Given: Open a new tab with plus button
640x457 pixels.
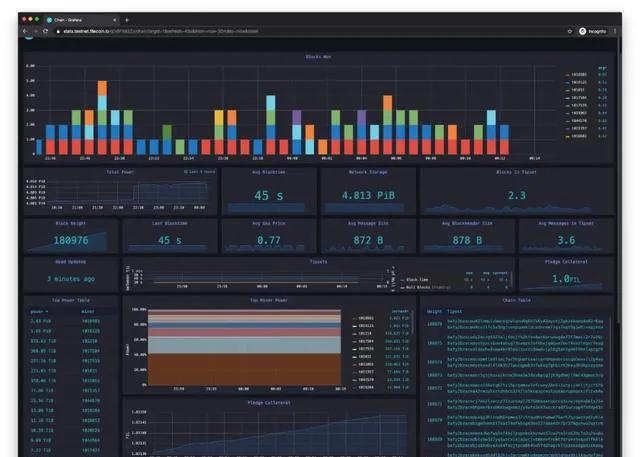Looking at the screenshot, I should [127, 20].
